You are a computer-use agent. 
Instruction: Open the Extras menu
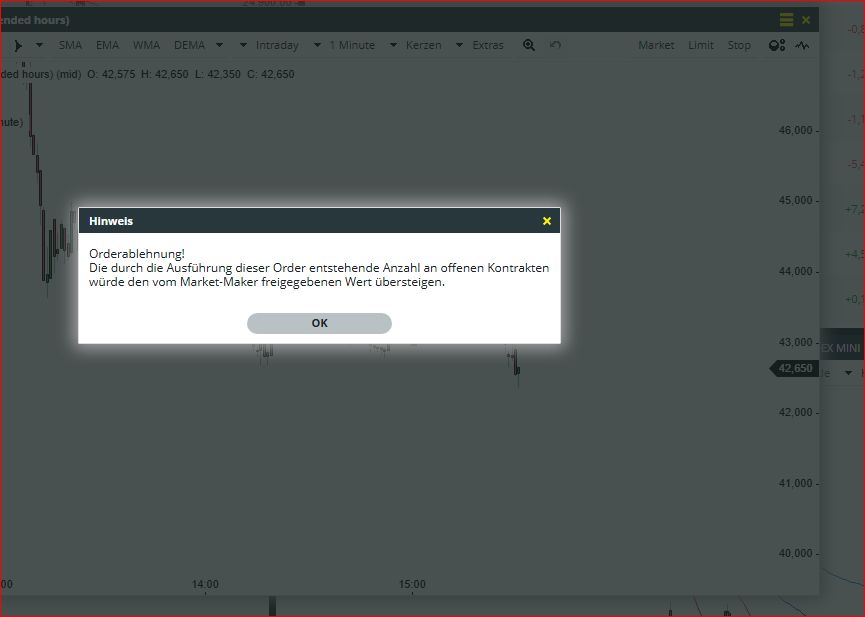(x=488, y=45)
